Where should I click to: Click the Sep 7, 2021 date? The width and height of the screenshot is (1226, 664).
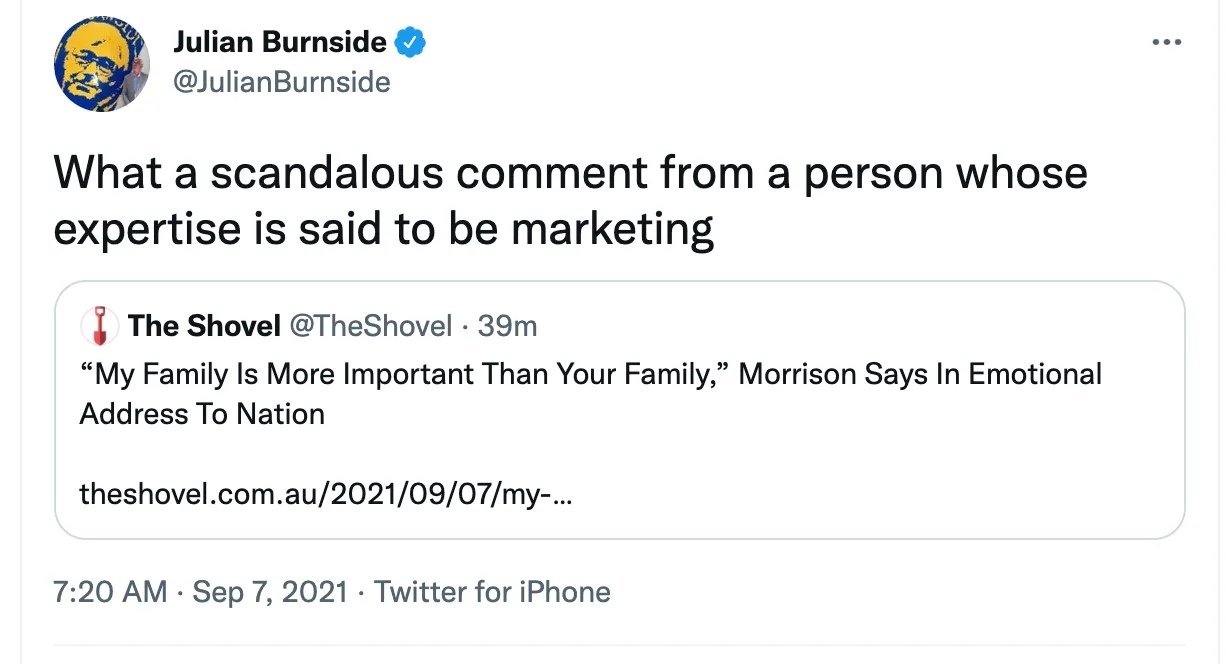270,592
